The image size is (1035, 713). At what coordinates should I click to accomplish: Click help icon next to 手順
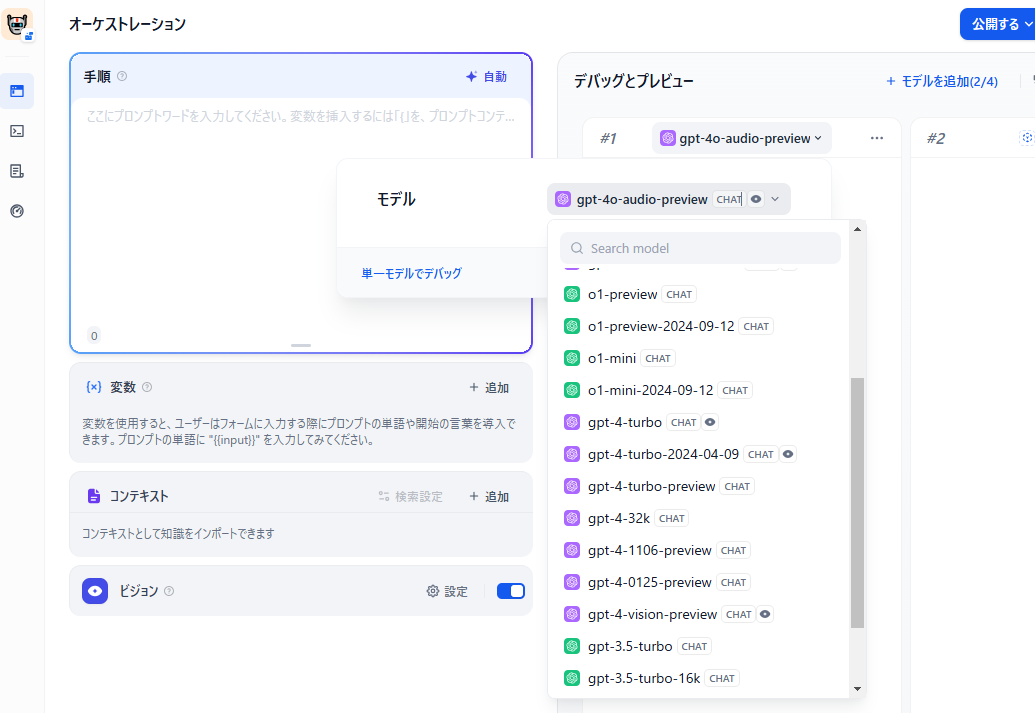[x=122, y=77]
